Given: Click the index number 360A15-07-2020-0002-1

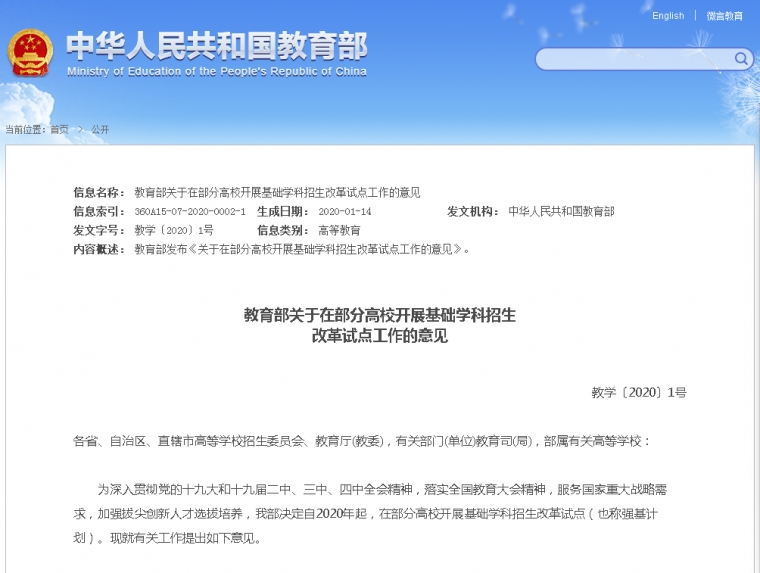Looking at the screenshot, I should click(190, 211).
